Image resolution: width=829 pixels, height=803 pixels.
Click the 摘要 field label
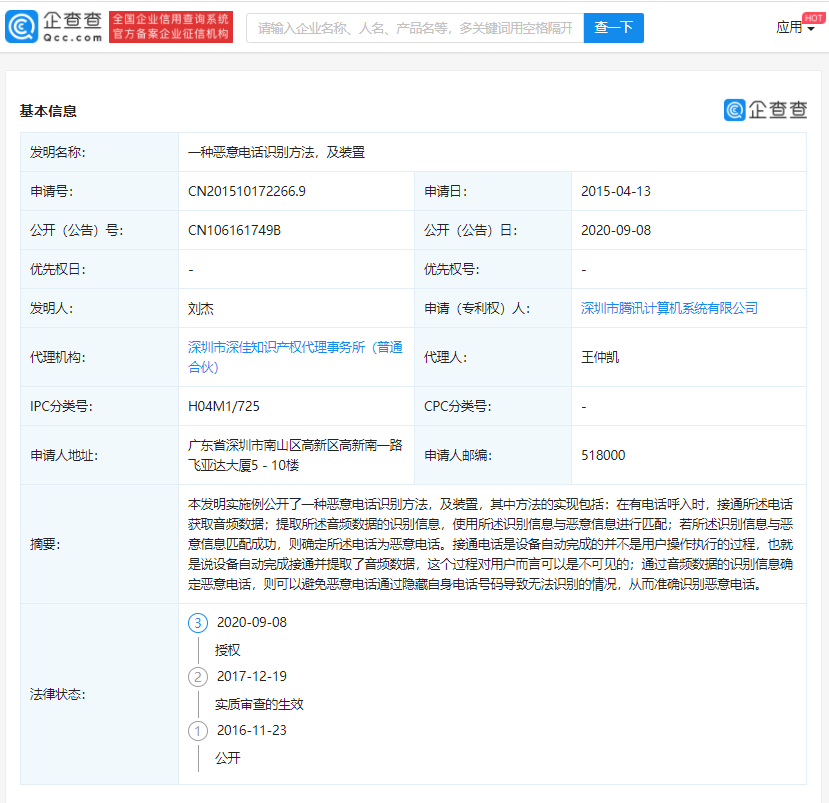tap(45, 544)
